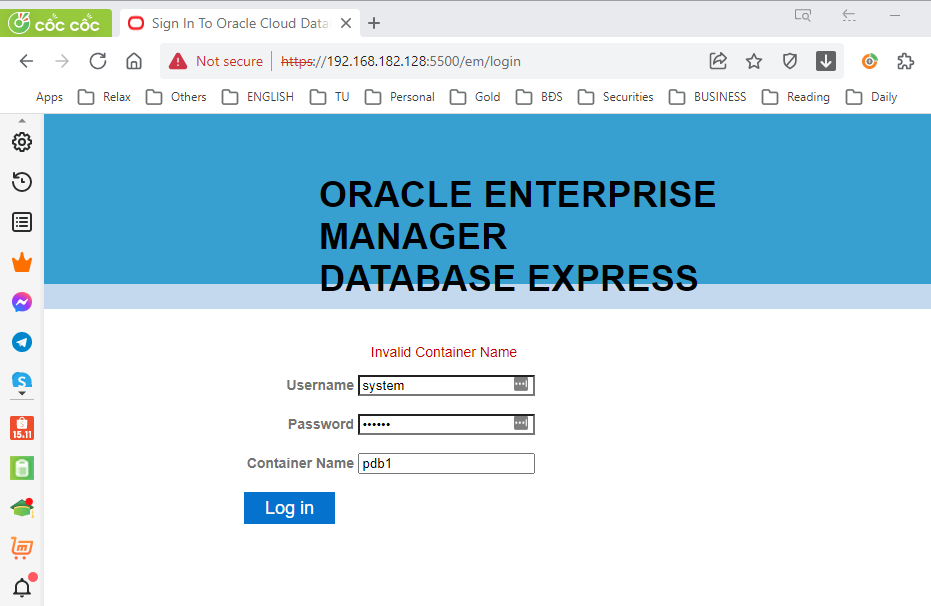Go back to previous page
This screenshot has width=931, height=606.
tap(26, 61)
